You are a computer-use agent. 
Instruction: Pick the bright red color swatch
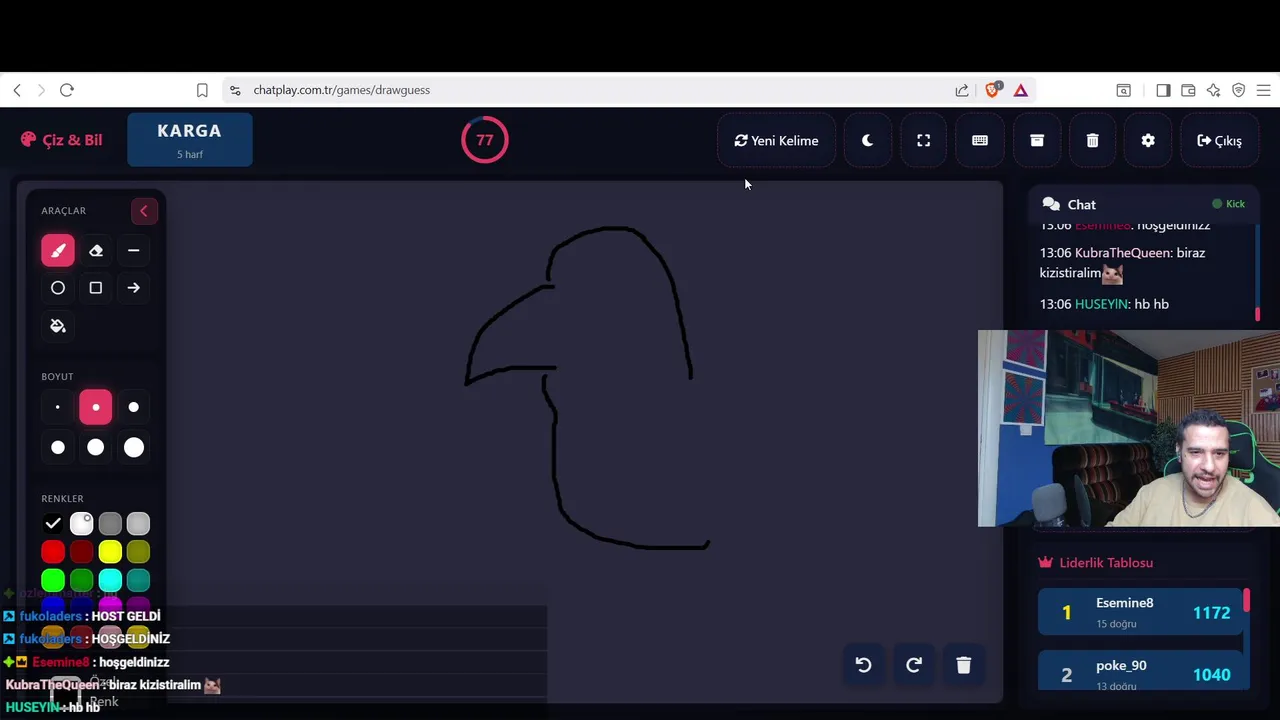[53, 551]
